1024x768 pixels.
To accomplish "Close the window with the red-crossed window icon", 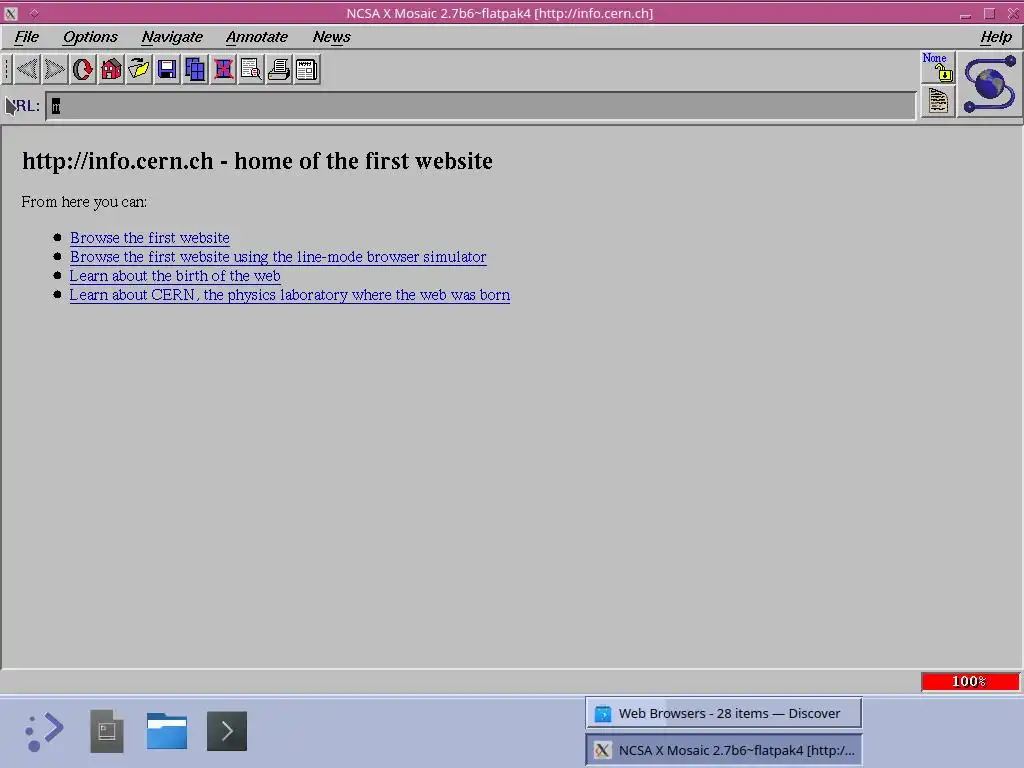I will click(x=223, y=69).
